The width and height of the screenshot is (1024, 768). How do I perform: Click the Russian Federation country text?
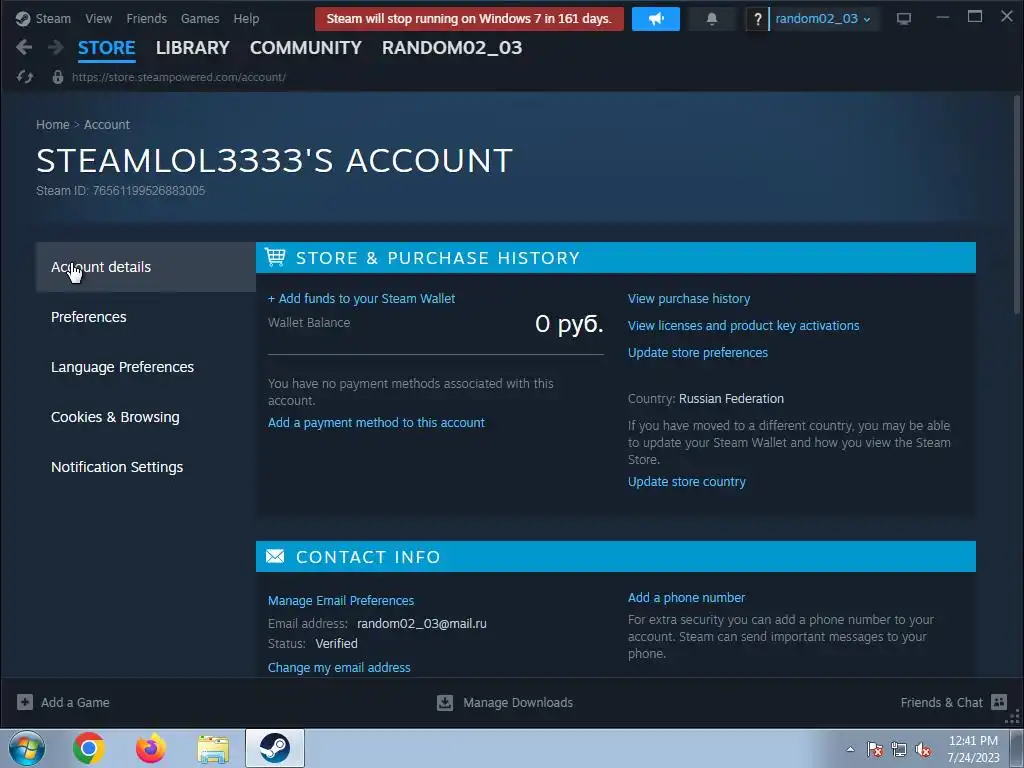(731, 398)
